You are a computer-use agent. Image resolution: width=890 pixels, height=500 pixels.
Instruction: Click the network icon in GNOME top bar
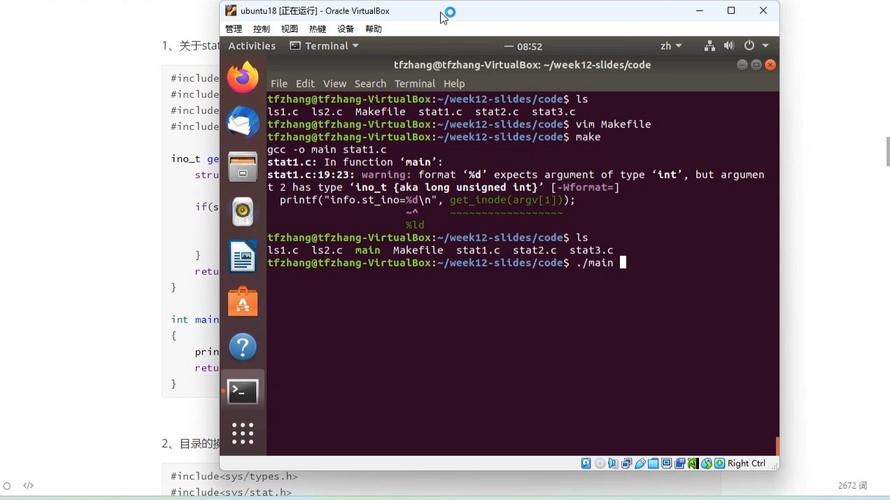coord(710,46)
